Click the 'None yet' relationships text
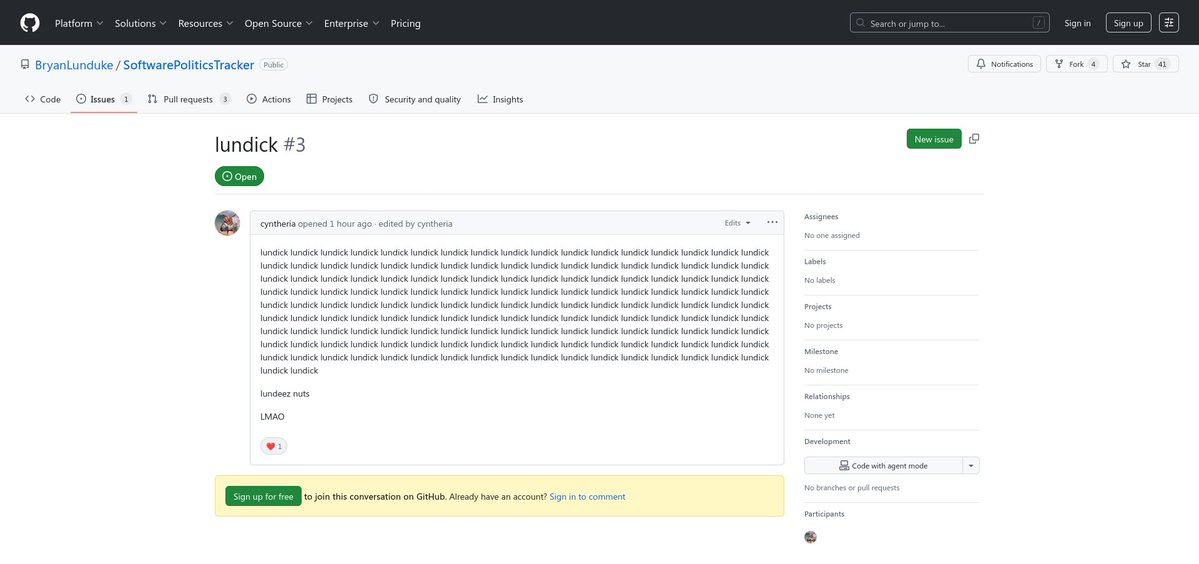The height and width of the screenshot is (564, 1199). click(x=819, y=416)
